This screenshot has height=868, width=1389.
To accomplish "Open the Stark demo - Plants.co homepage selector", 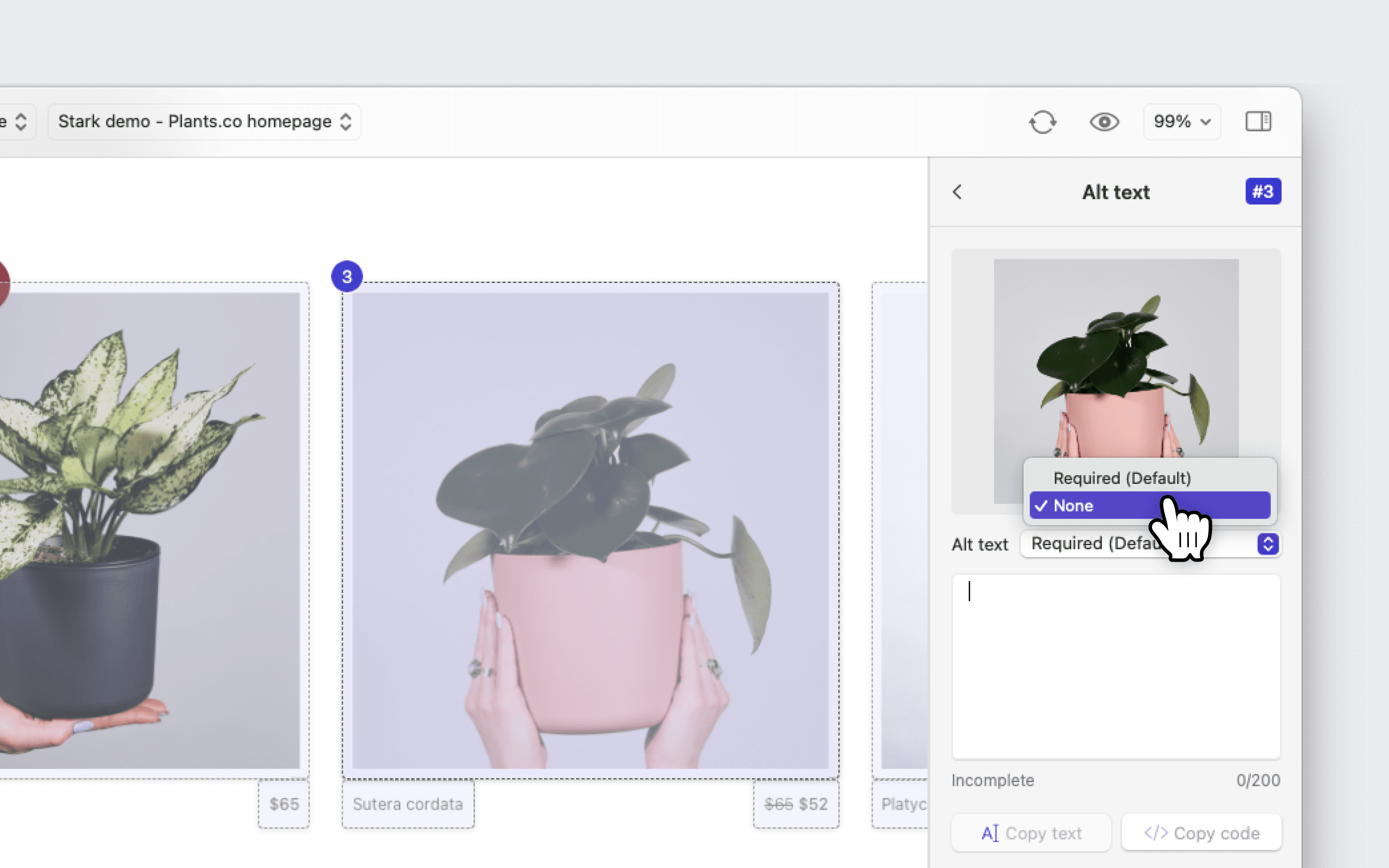I will coord(204,122).
